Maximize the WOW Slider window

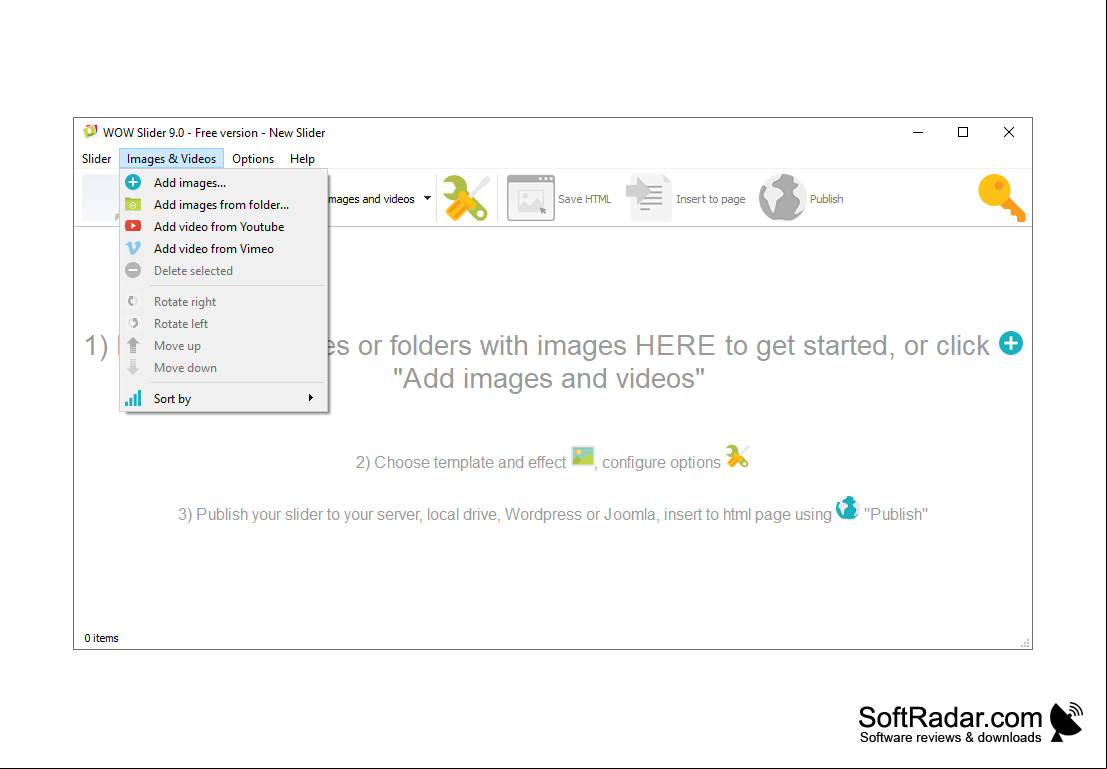click(x=963, y=132)
